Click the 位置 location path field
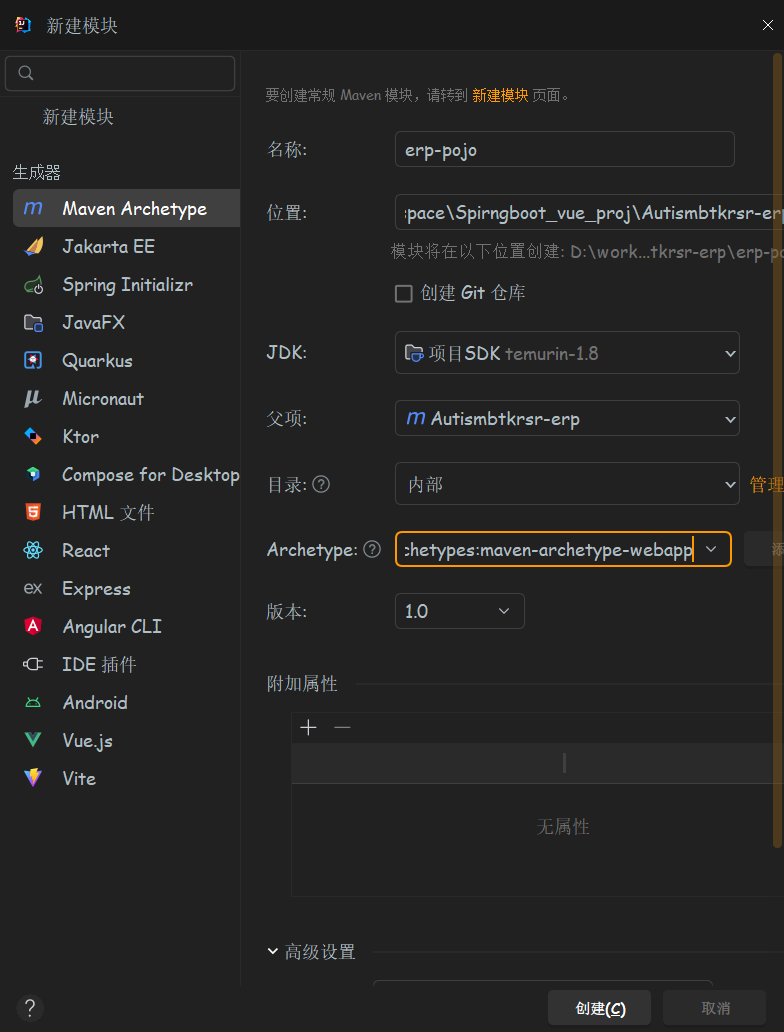This screenshot has width=784, height=1032. coord(589,212)
